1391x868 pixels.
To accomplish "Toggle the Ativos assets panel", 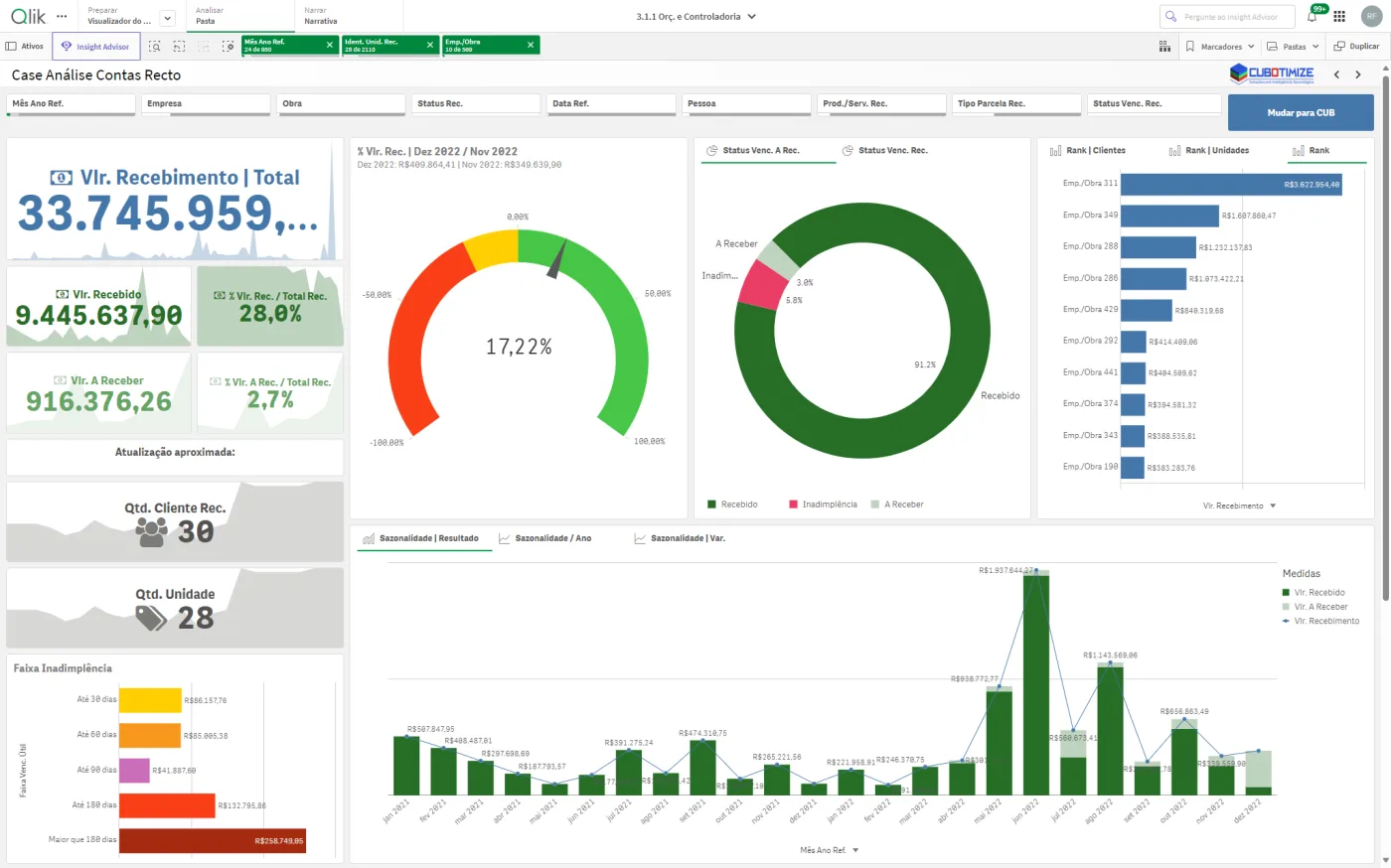I will [x=25, y=47].
